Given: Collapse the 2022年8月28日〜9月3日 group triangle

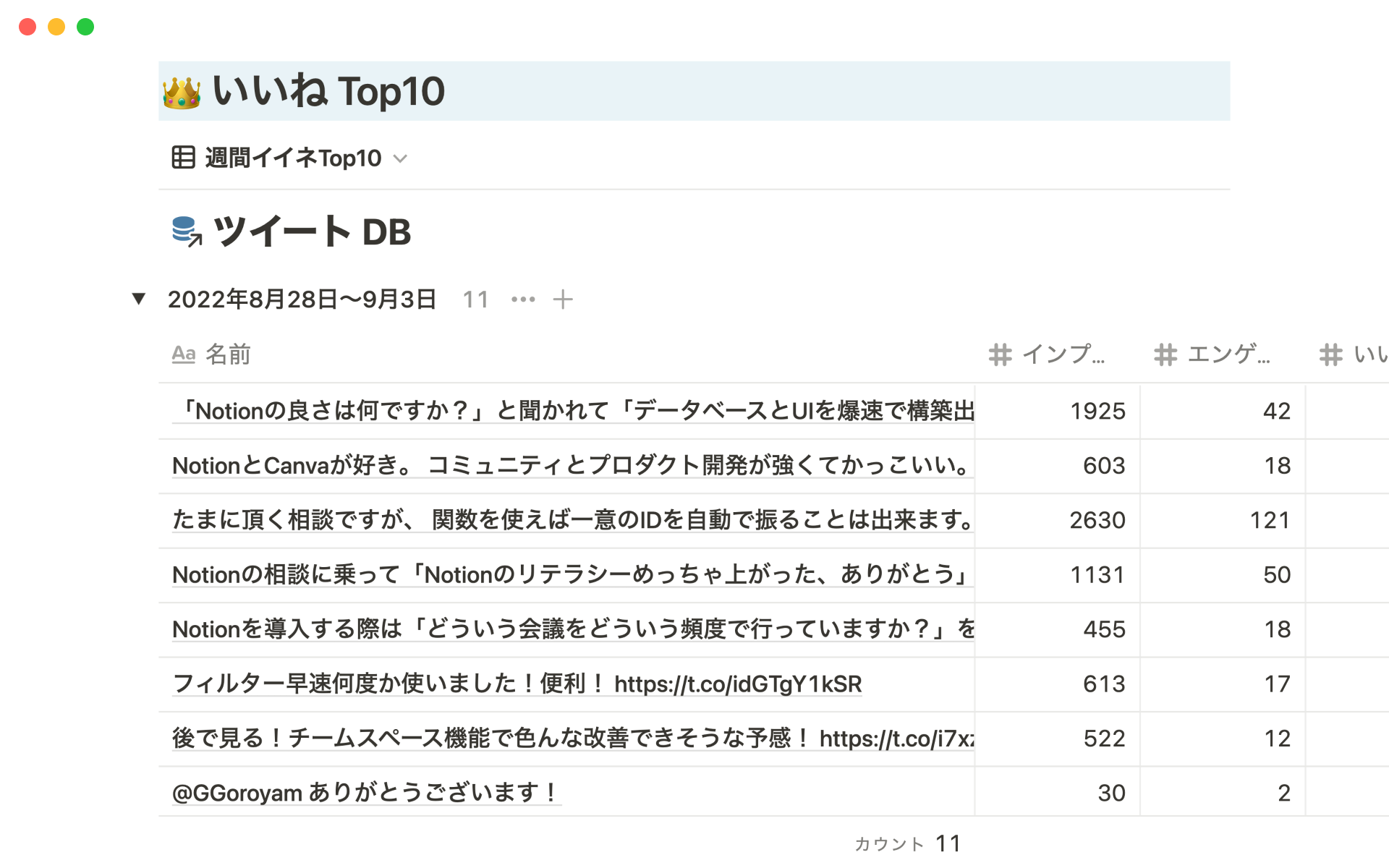Looking at the screenshot, I should click(x=139, y=299).
